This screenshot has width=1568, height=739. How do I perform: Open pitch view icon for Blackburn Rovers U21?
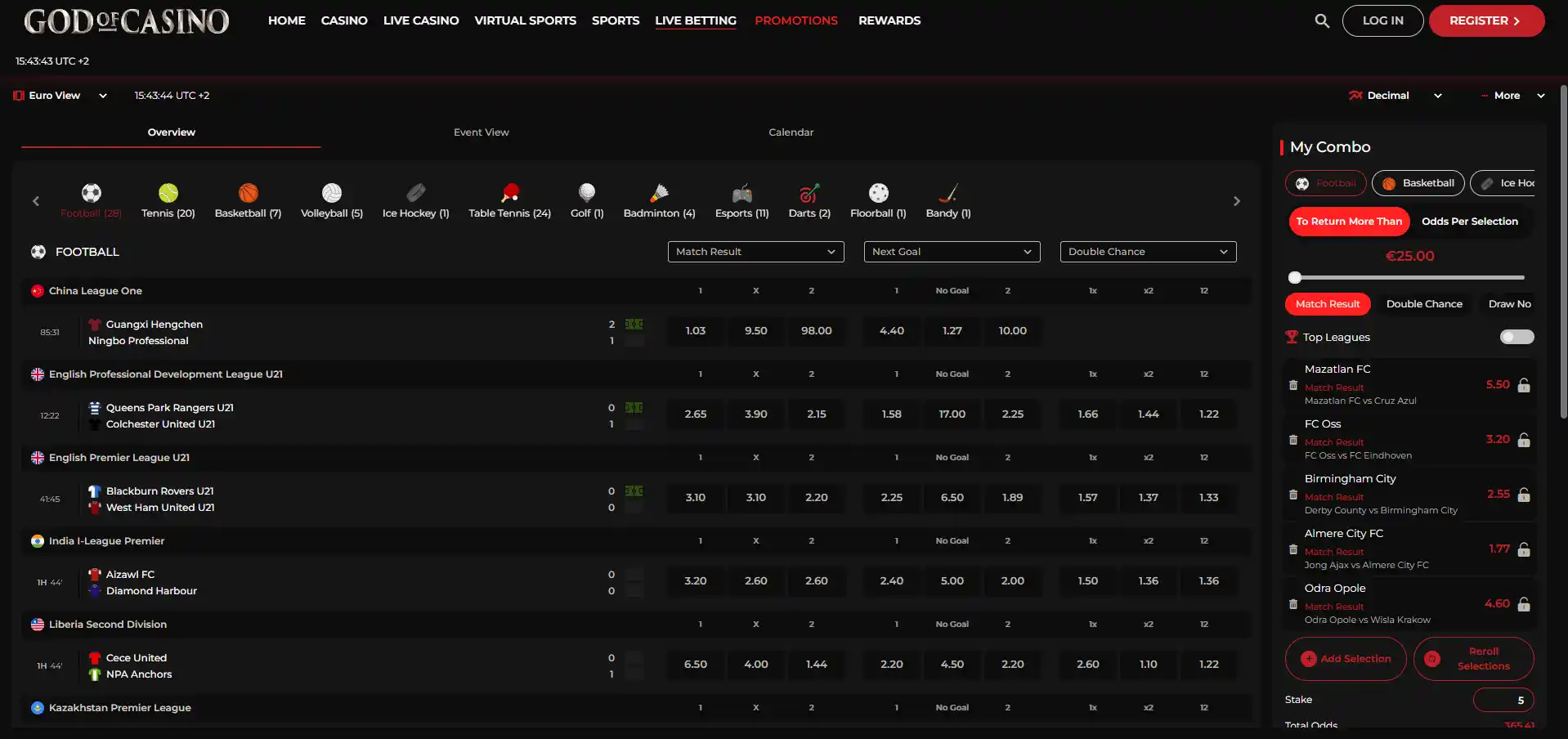(634, 491)
